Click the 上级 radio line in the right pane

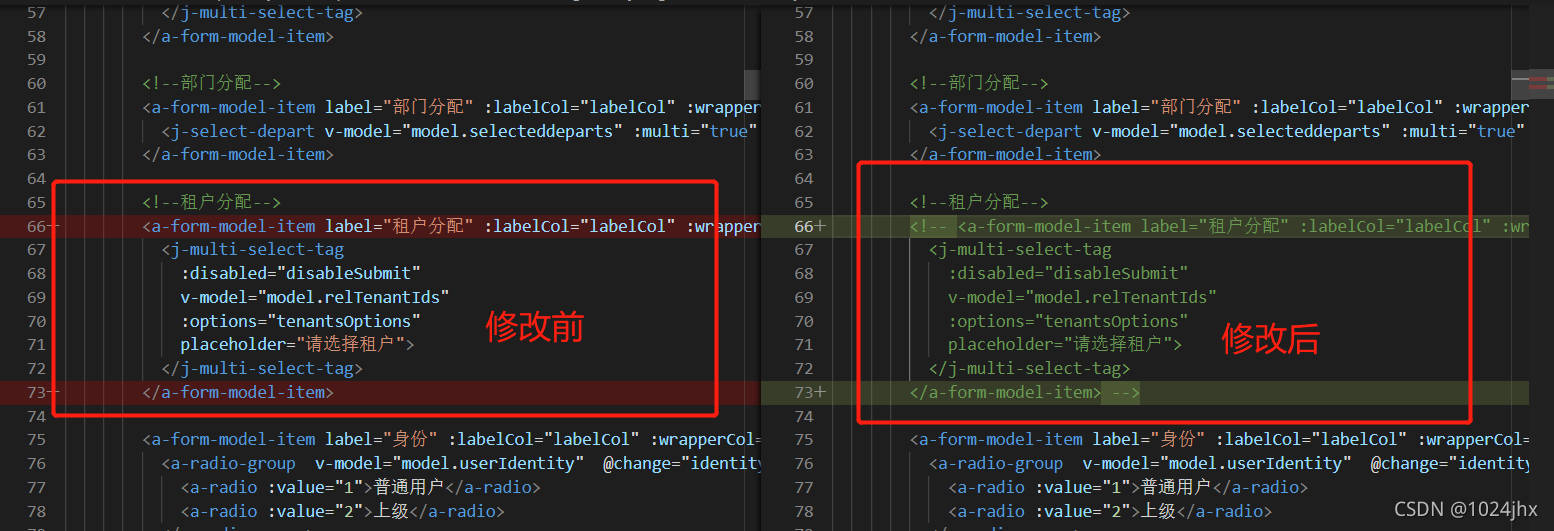(1110, 511)
